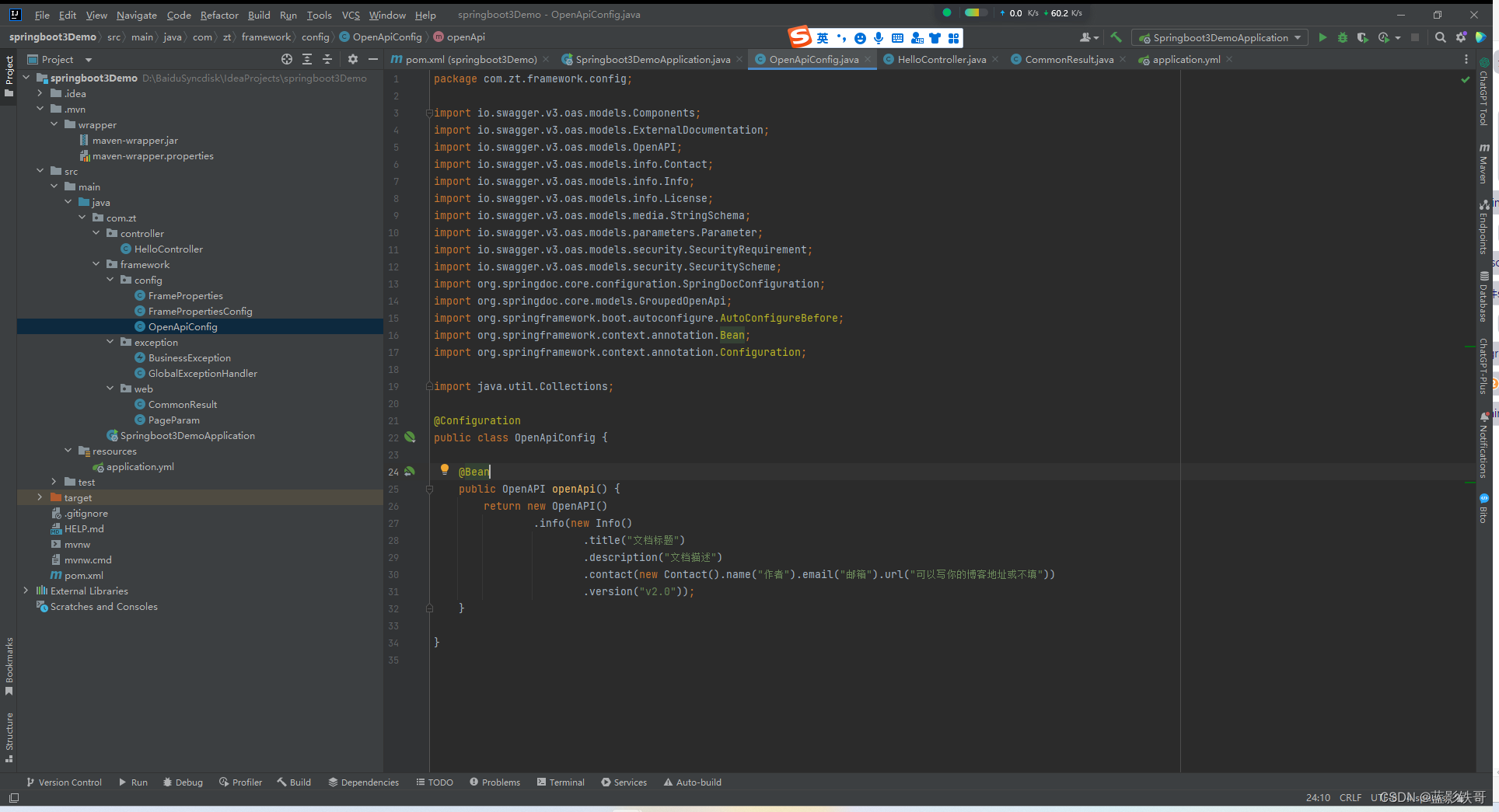
Task: Open the Endpoints tool window
Action: (1483, 227)
